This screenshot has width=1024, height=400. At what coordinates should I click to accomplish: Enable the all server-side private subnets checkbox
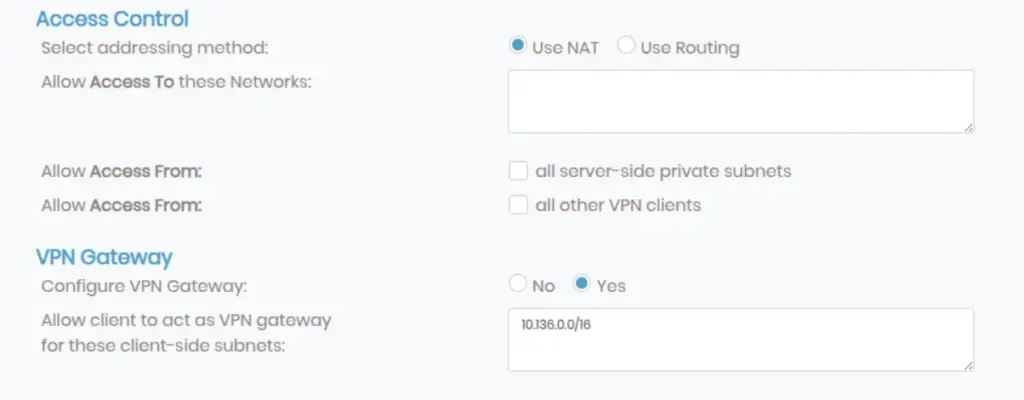518,171
